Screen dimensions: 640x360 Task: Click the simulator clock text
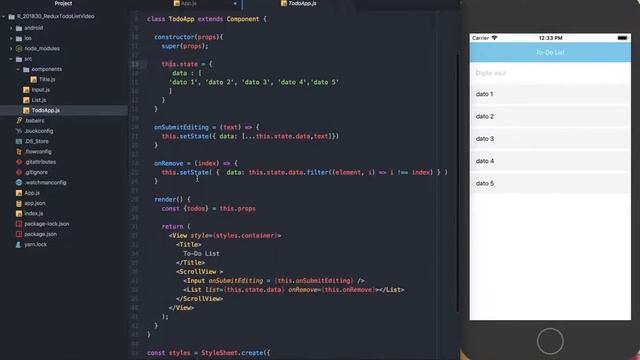(x=550, y=38)
